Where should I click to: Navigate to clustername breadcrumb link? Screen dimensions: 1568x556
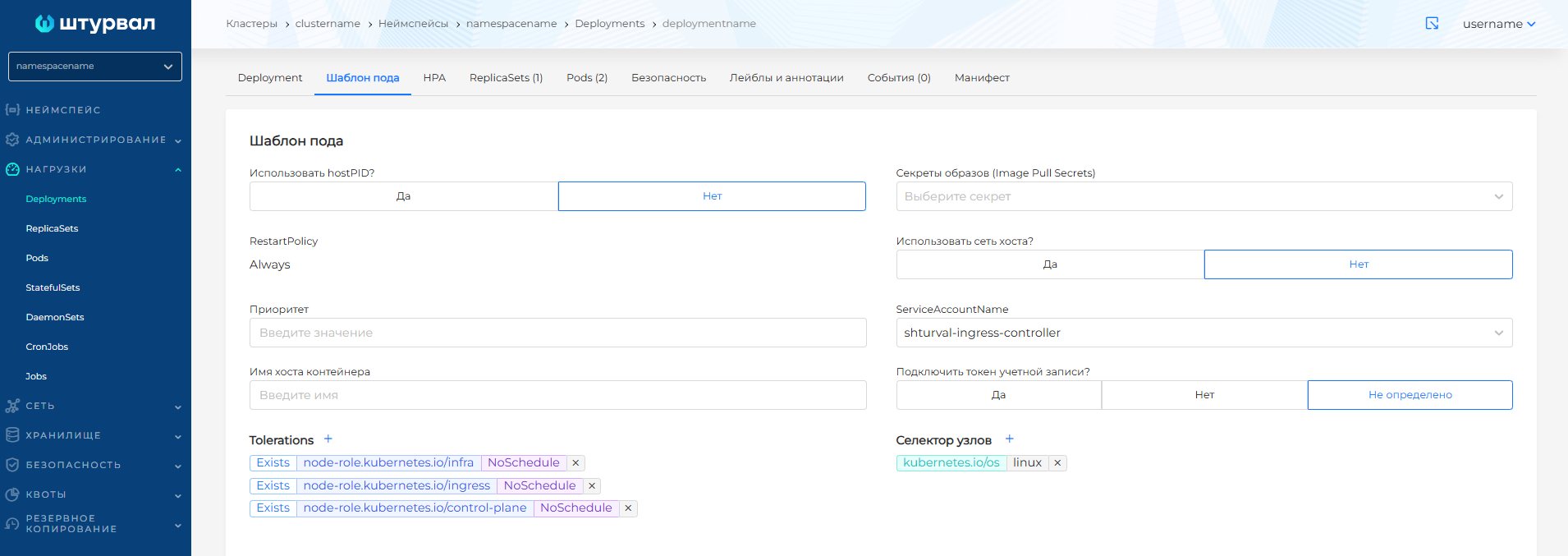pos(328,24)
